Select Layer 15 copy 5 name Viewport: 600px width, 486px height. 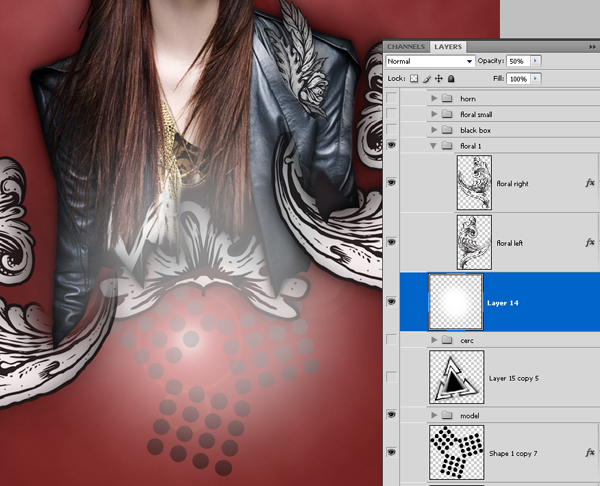pos(514,378)
